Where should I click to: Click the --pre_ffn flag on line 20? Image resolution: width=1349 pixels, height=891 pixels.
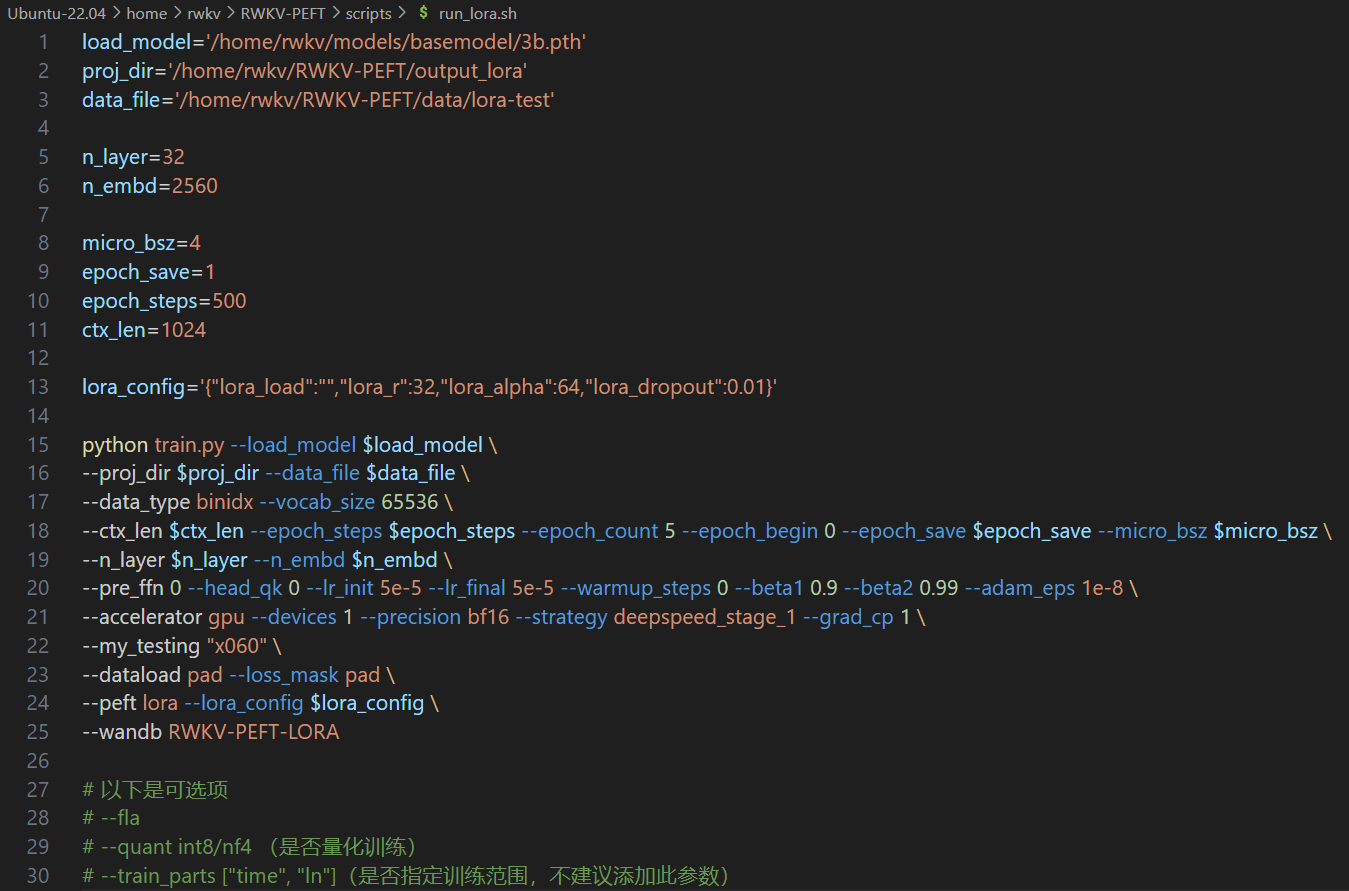123,589
